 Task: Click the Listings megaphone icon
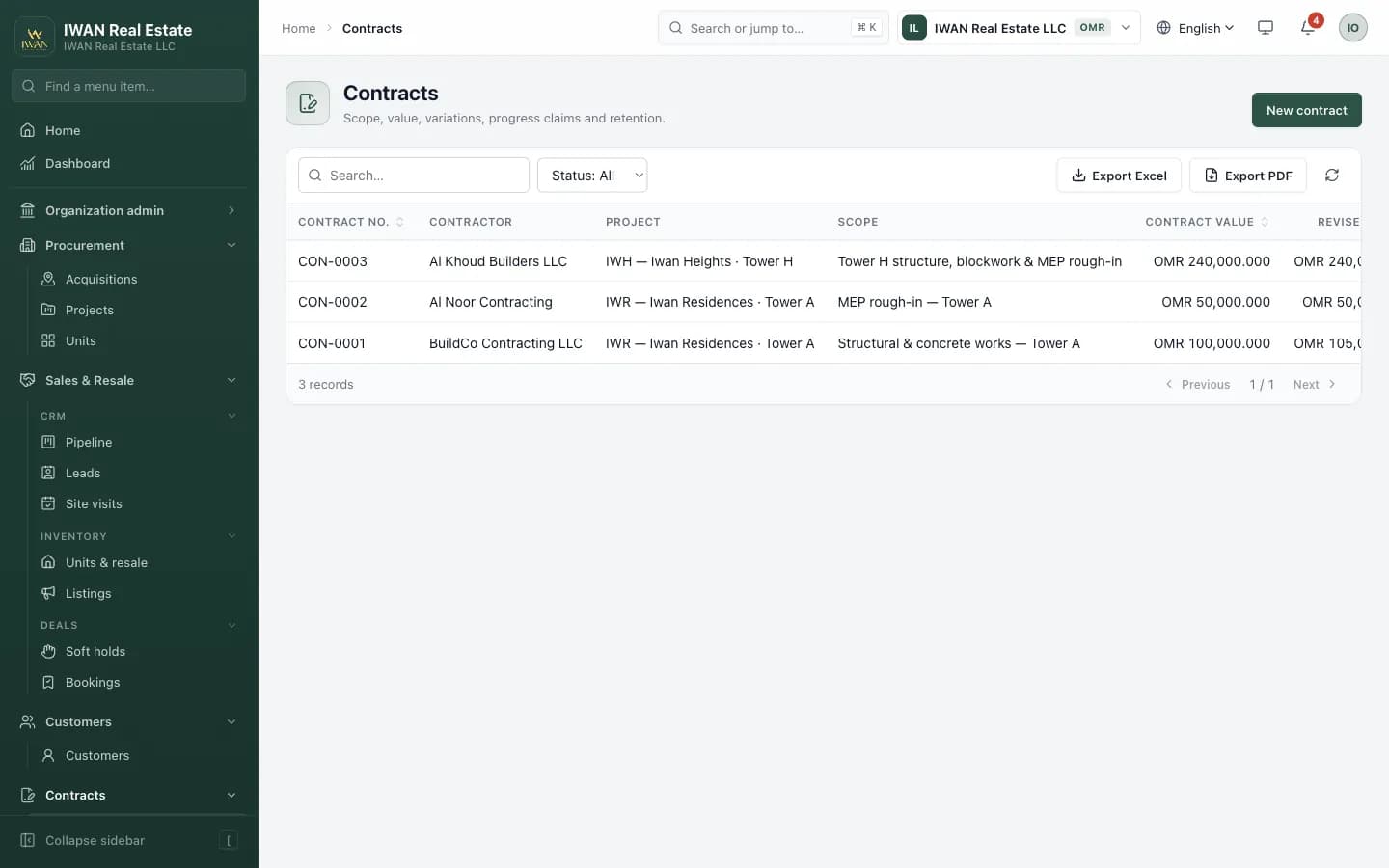pos(48,593)
